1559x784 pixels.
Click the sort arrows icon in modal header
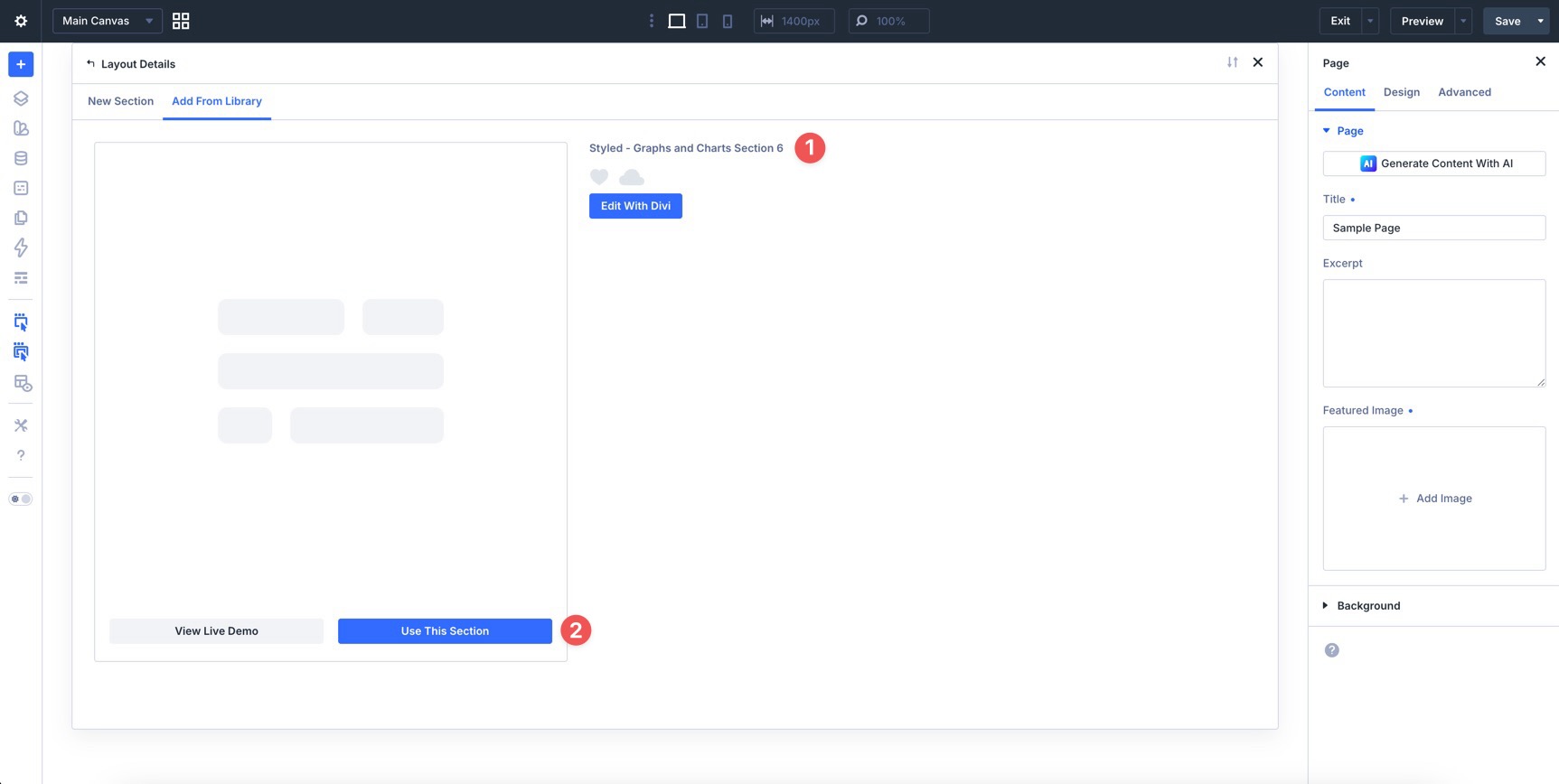[x=1232, y=62]
